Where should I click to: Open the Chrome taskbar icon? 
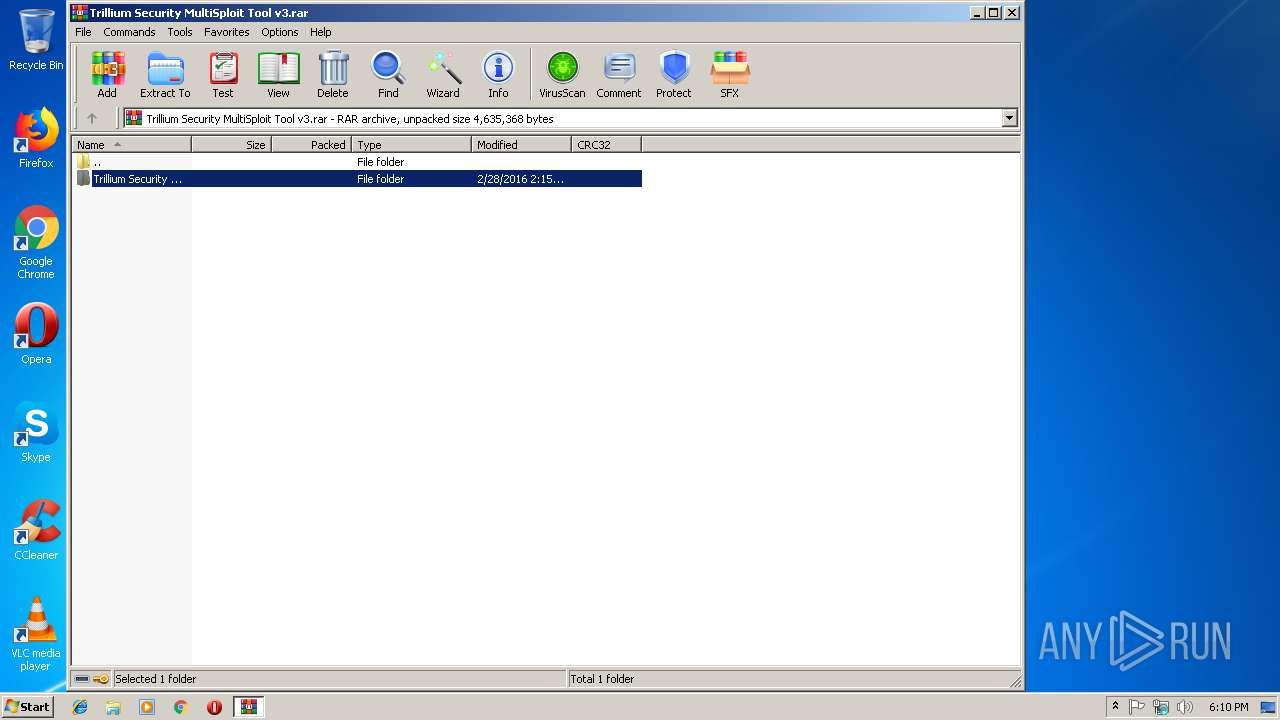point(181,707)
